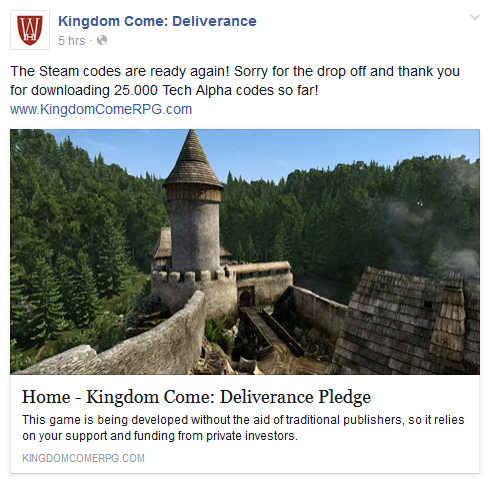Click the wooden drawbridge in the image
Viewport: 491px width, 484px height.
[x=271, y=332]
